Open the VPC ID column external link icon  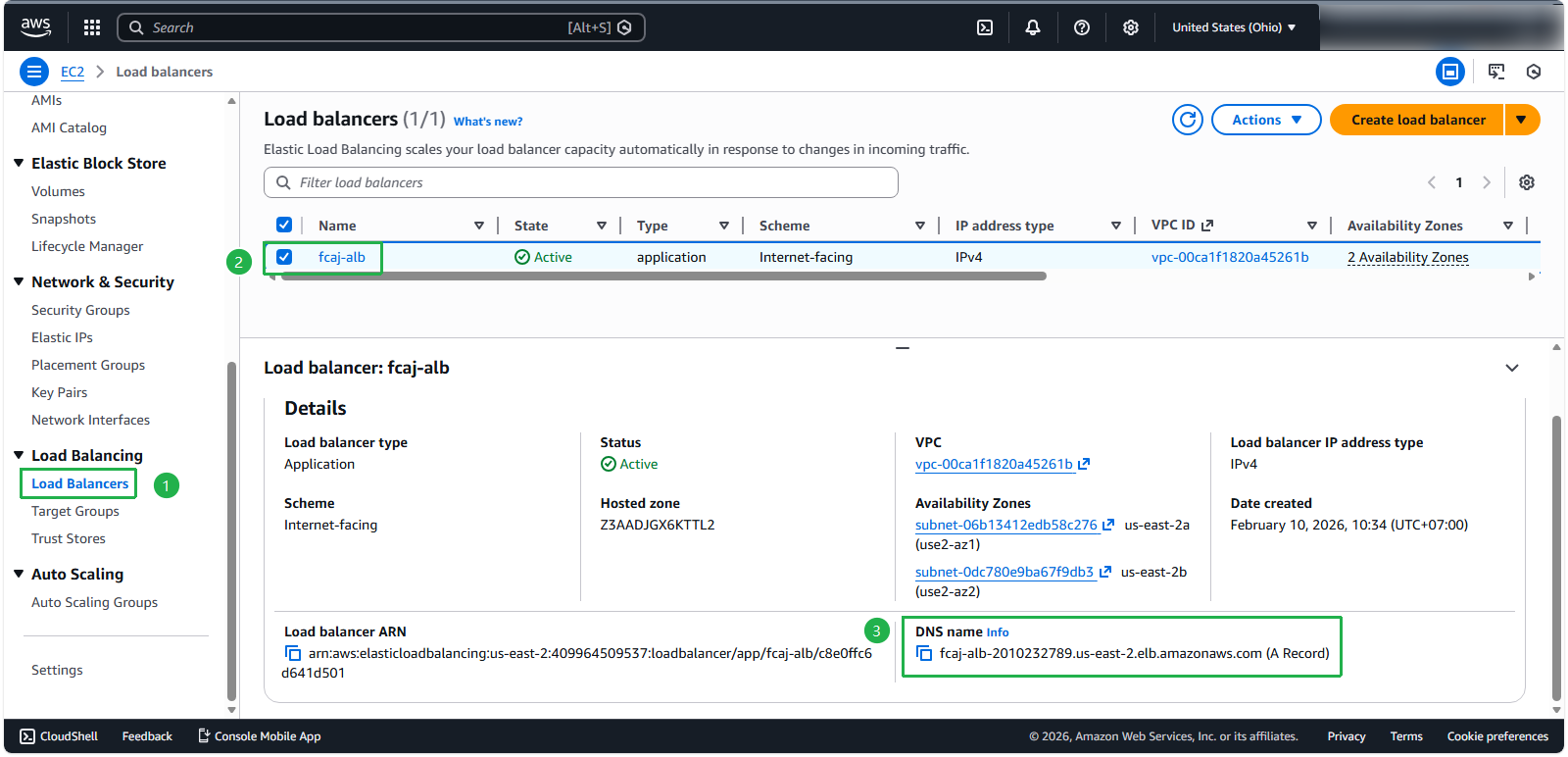click(x=1207, y=226)
